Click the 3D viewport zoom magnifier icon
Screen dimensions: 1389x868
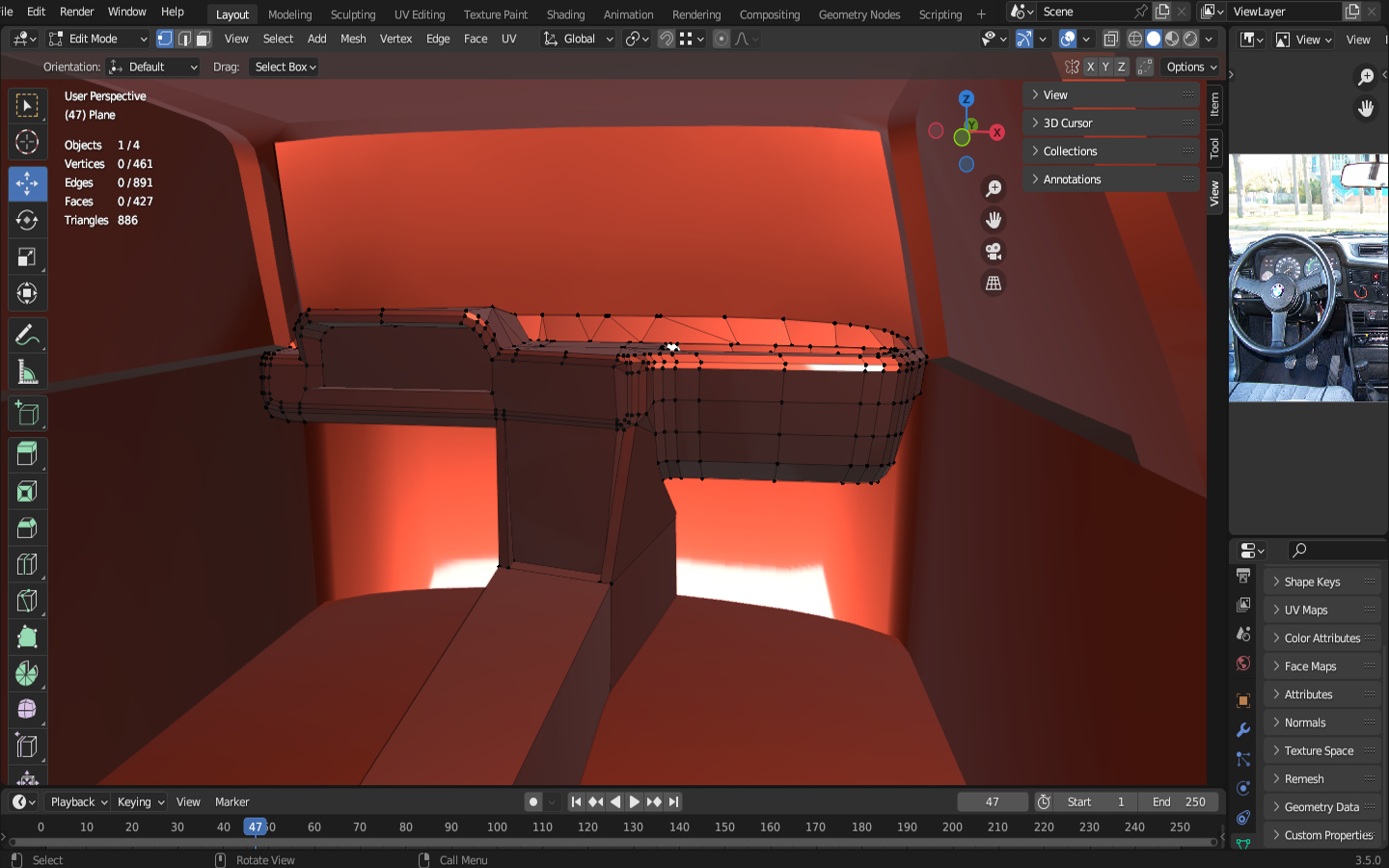click(994, 189)
